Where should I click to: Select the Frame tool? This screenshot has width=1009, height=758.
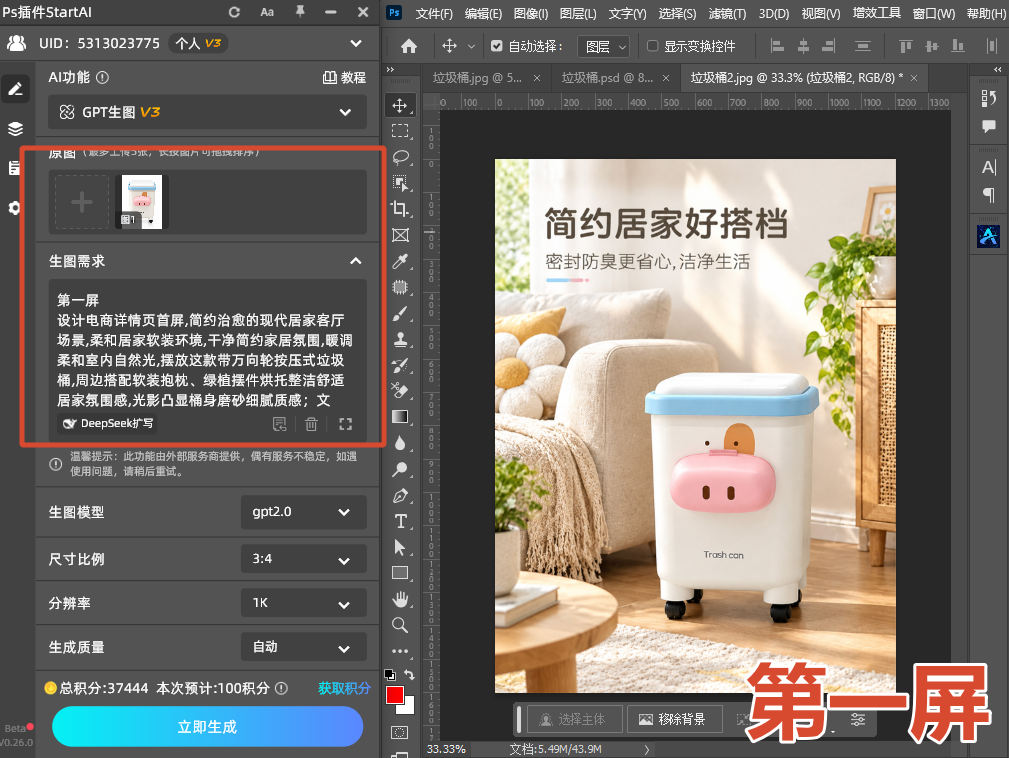(x=400, y=235)
